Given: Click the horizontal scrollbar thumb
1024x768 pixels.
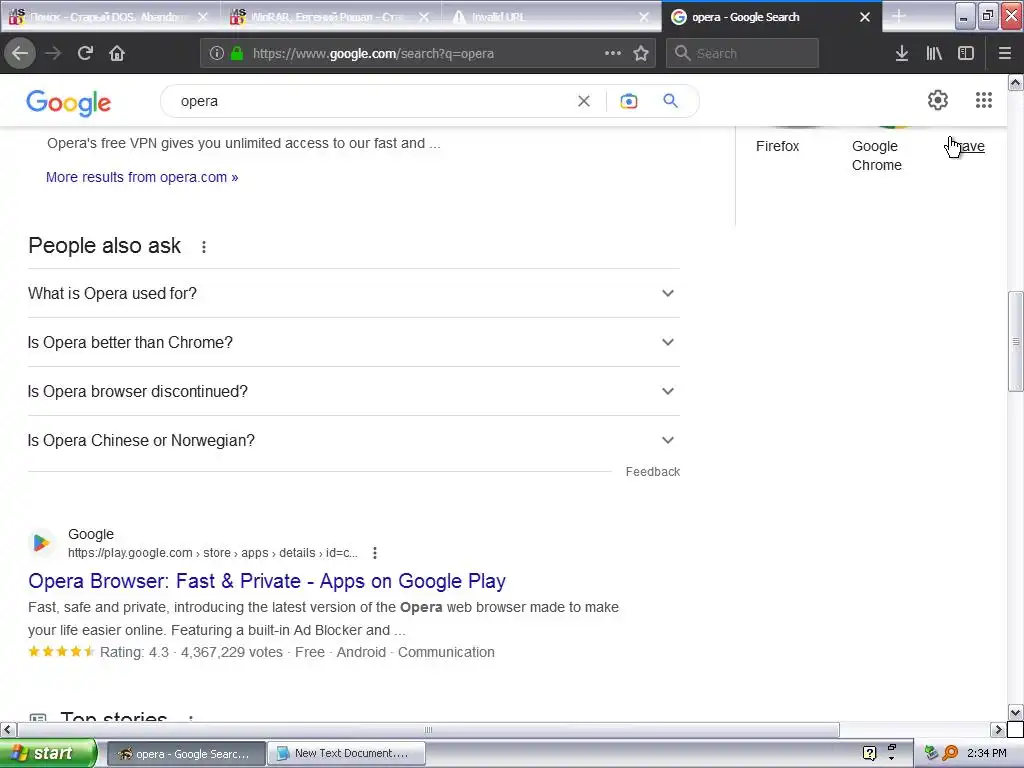Looking at the screenshot, I should click(428, 729).
